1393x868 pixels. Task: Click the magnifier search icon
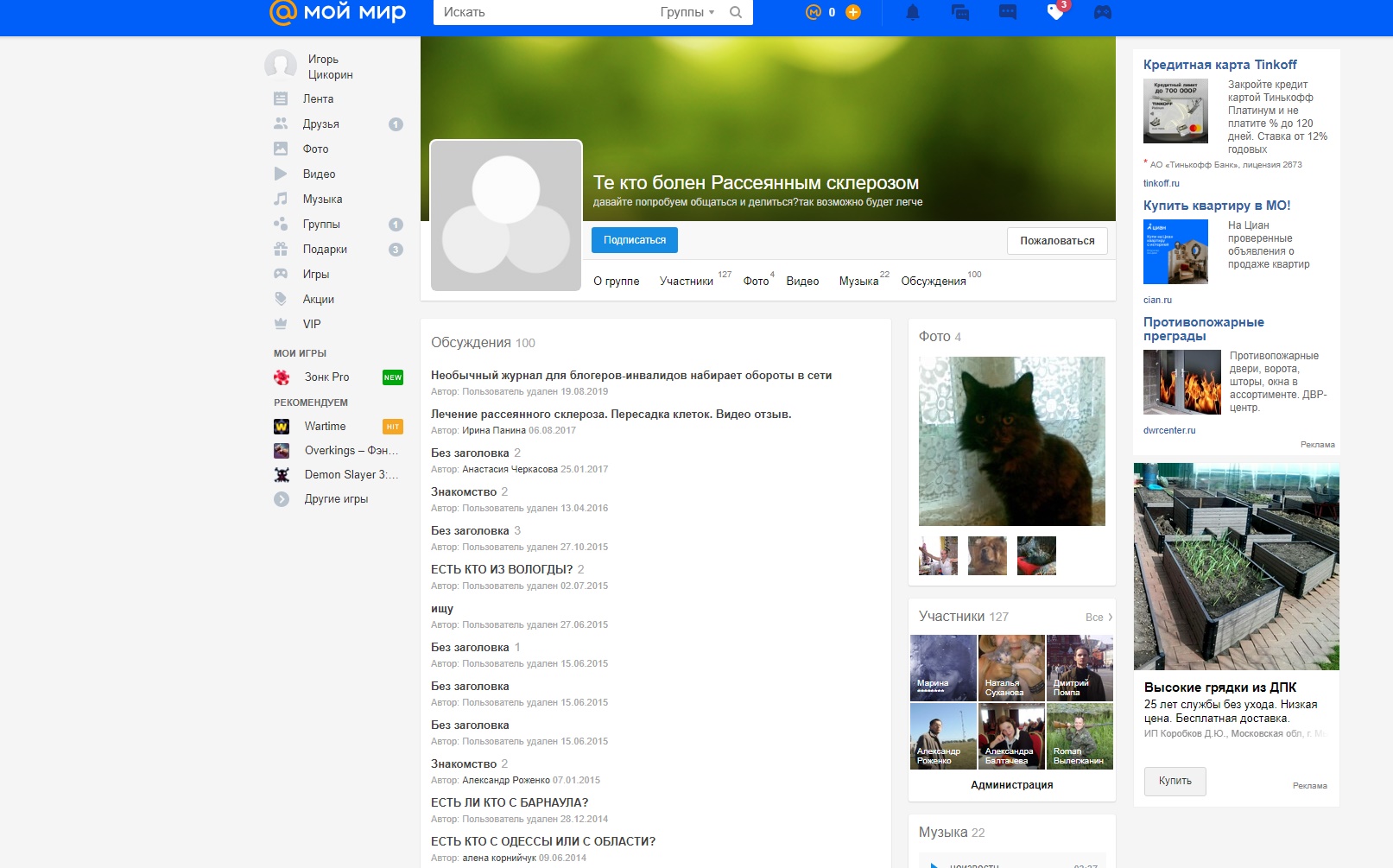(x=736, y=12)
